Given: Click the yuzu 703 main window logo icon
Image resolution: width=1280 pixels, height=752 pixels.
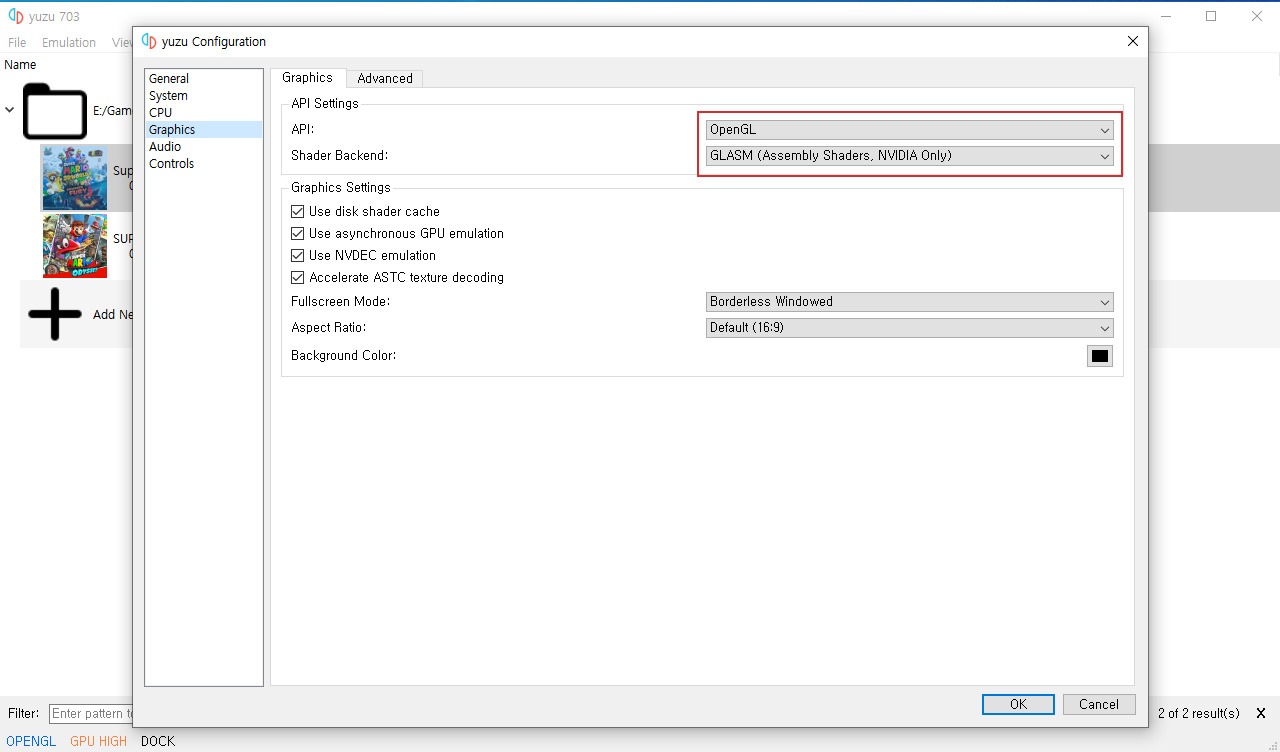Looking at the screenshot, I should [16, 16].
